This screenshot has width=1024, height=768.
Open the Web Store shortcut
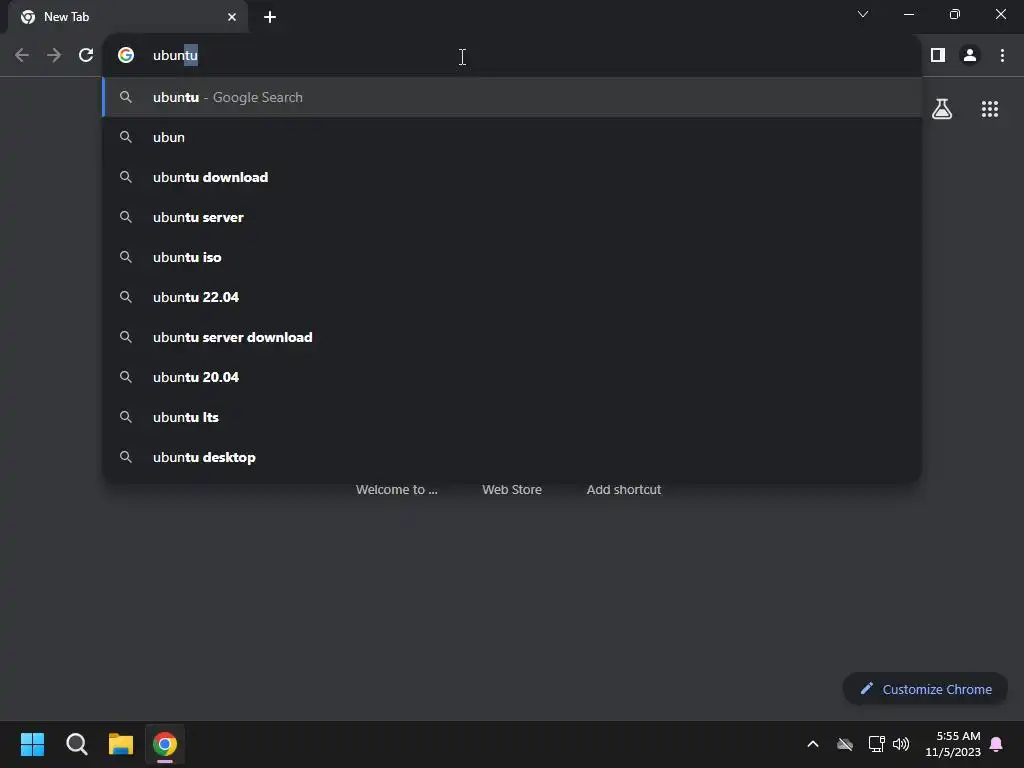pyautogui.click(x=512, y=489)
